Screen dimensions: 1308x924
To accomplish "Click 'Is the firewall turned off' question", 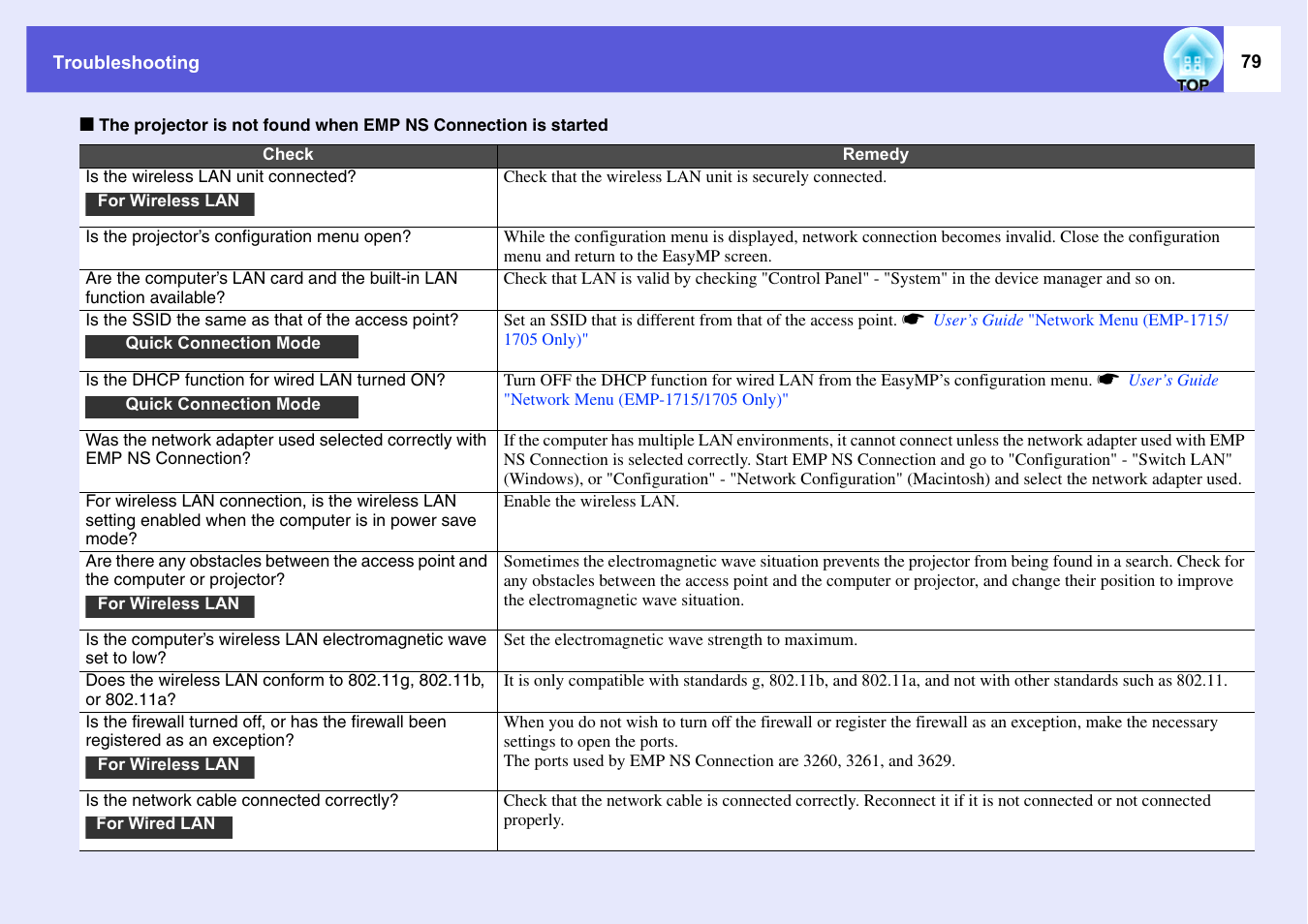I will click(x=266, y=731).
